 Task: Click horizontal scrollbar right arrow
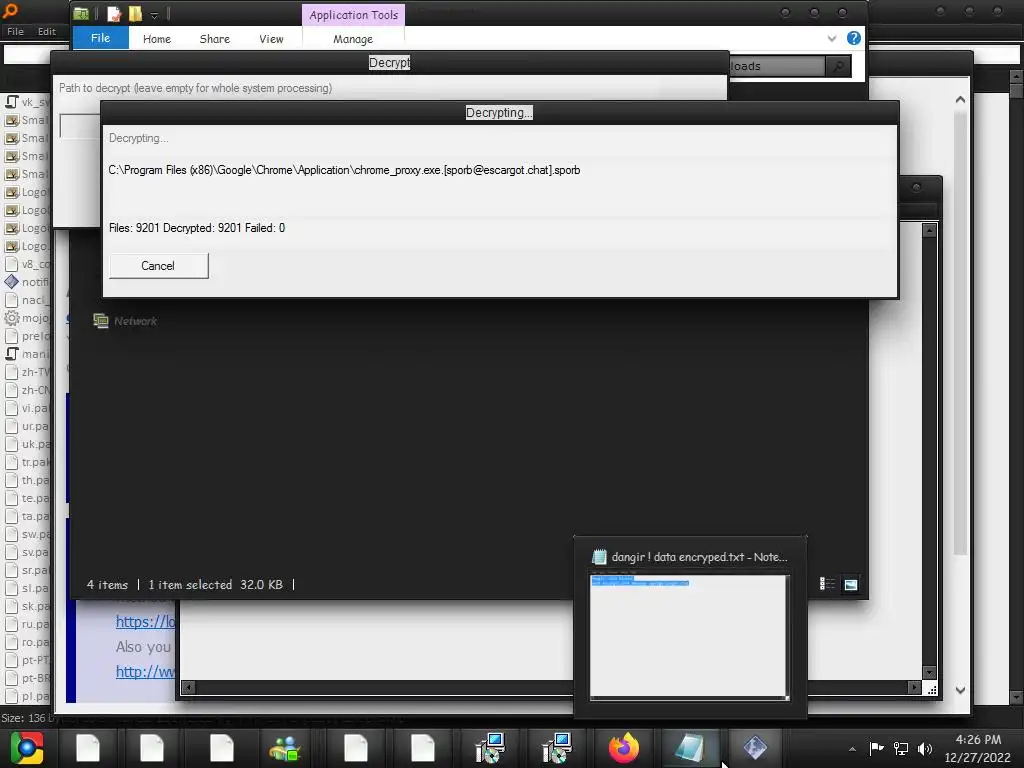pos(914,687)
